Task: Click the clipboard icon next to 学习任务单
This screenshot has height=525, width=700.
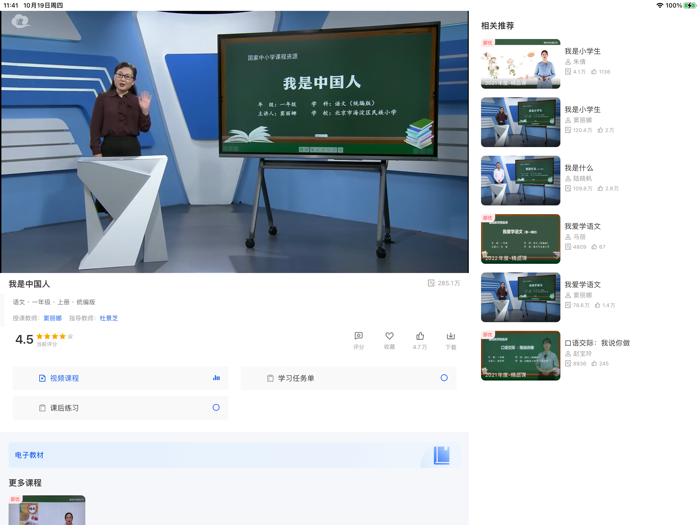Action: pos(270,378)
